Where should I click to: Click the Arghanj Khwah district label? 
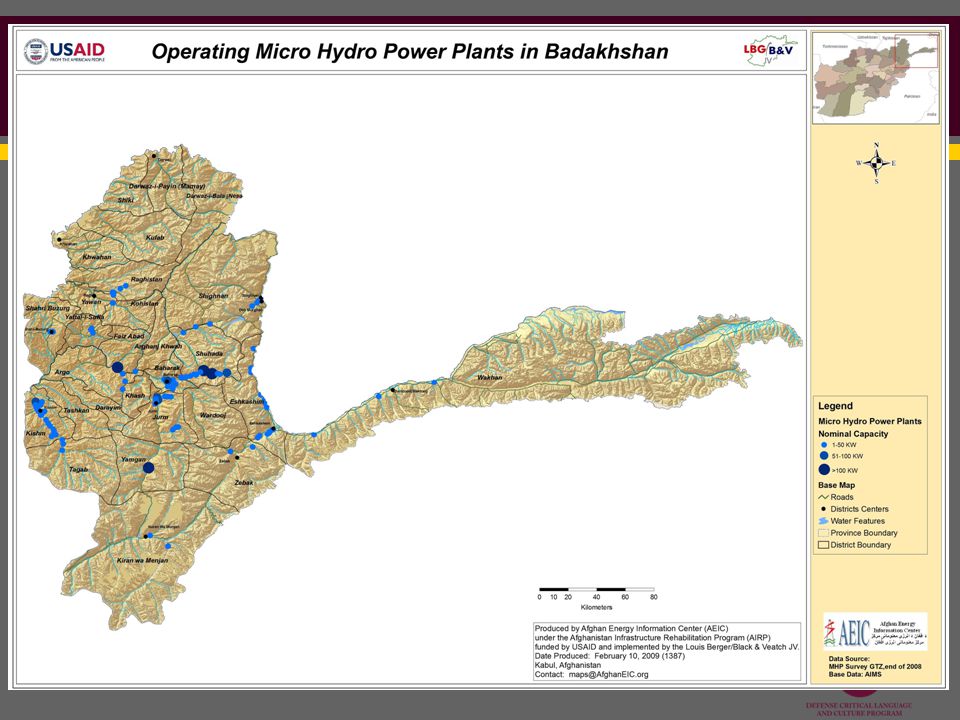tap(158, 347)
